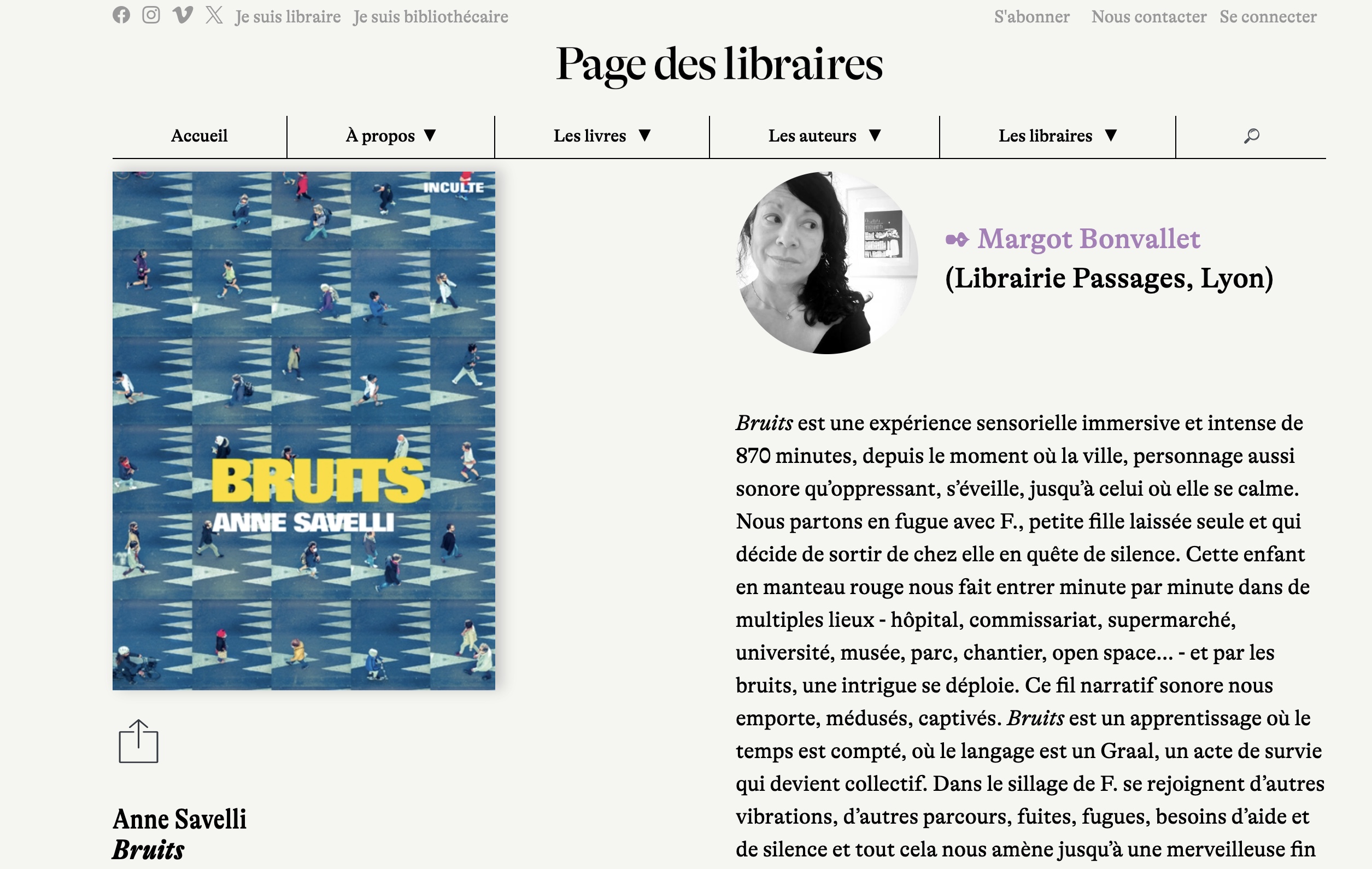Image resolution: width=1372 pixels, height=869 pixels.
Task: Click the search magnifier icon
Action: [1251, 136]
